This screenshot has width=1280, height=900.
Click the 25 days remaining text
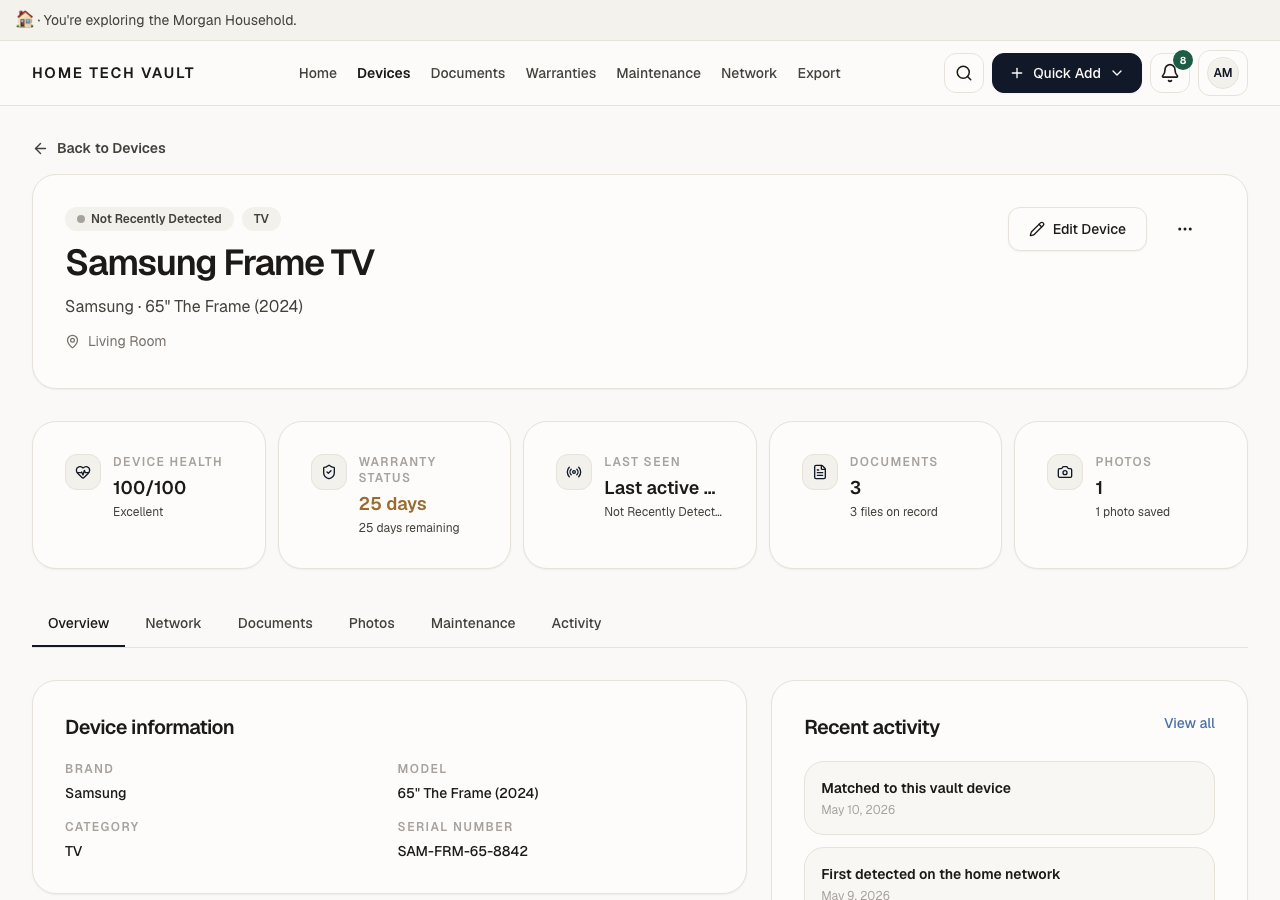click(409, 528)
